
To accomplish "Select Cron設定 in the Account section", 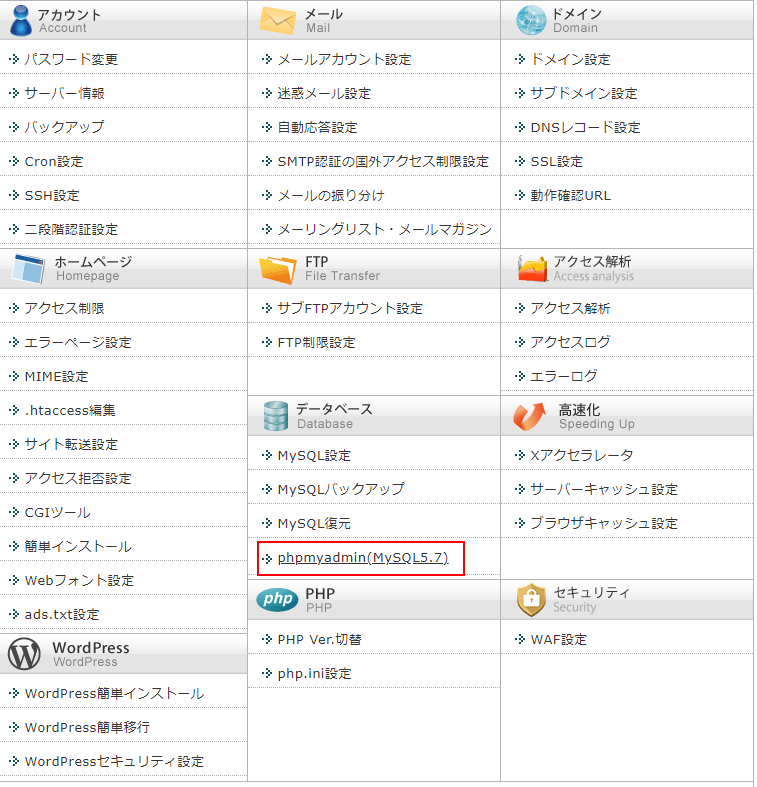I will point(54,162).
